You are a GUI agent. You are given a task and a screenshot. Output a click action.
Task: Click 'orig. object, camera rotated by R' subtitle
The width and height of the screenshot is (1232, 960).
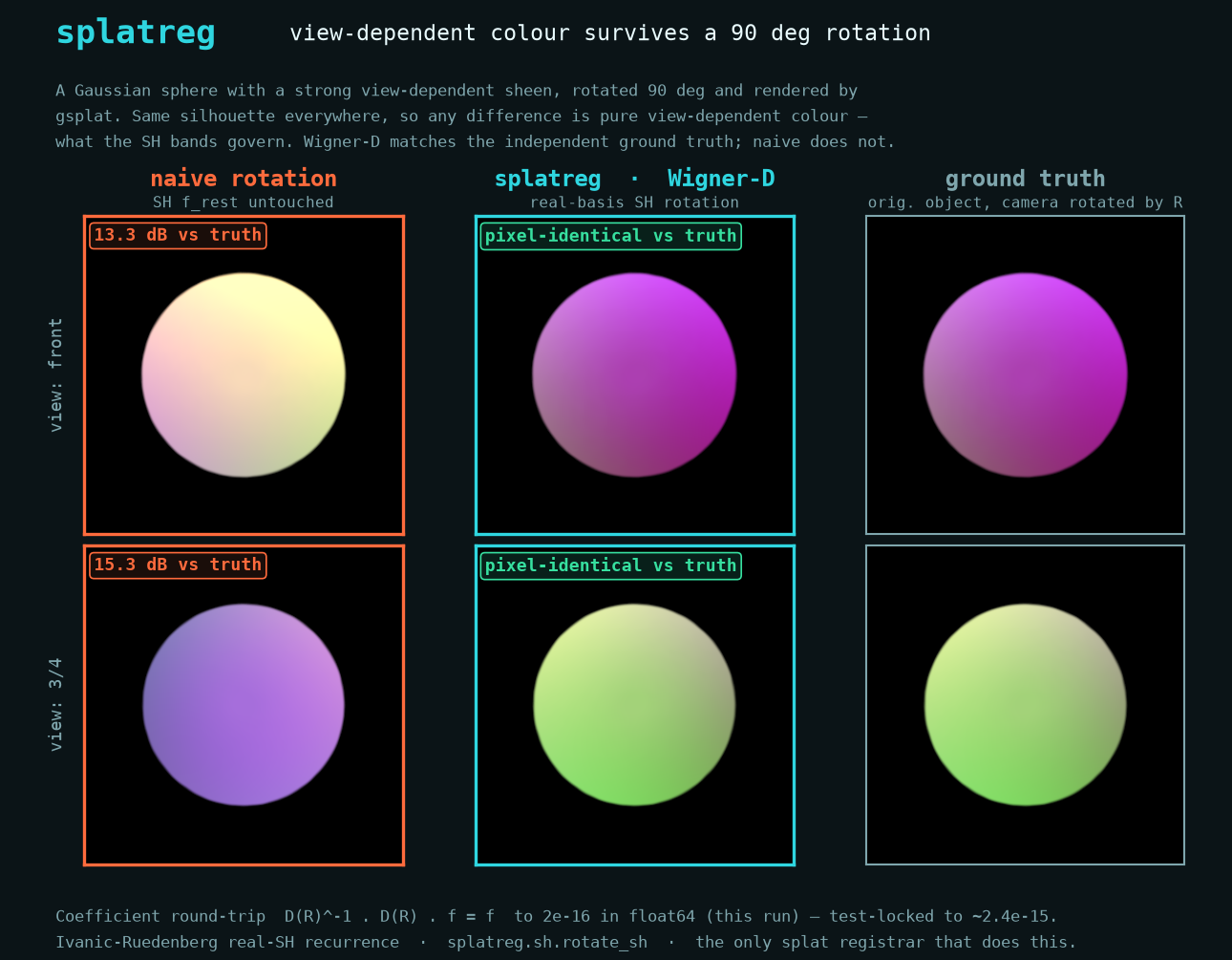click(x=1025, y=203)
